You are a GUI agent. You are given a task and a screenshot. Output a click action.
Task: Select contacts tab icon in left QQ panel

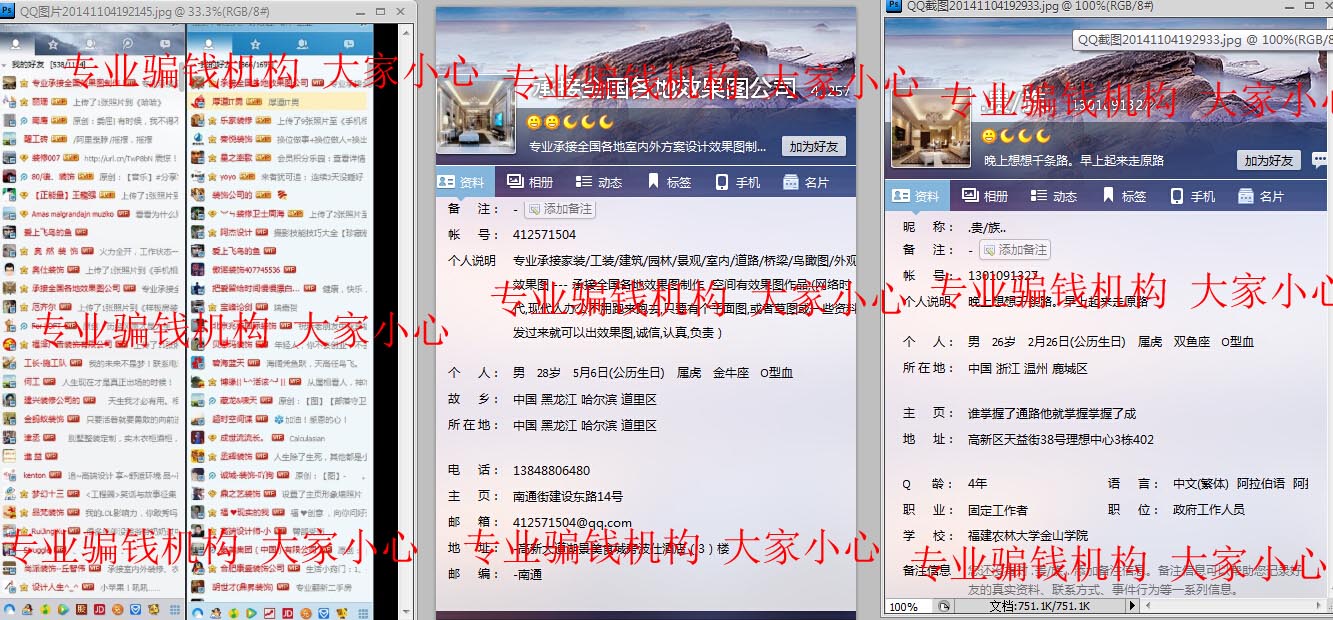[x=16, y=45]
